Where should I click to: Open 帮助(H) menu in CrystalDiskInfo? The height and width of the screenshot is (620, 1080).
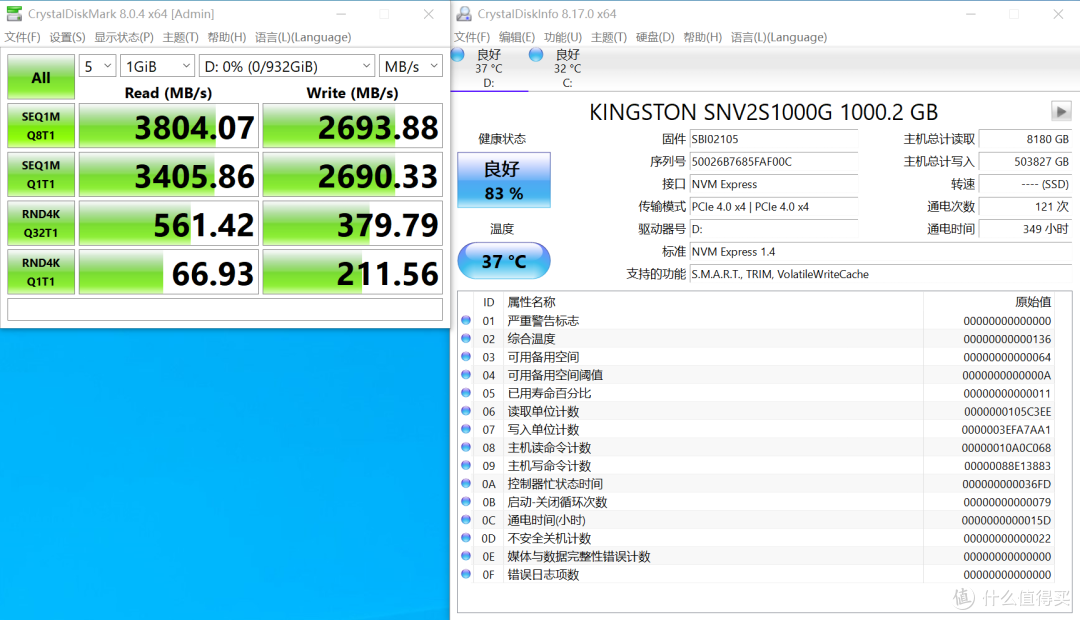pos(703,37)
